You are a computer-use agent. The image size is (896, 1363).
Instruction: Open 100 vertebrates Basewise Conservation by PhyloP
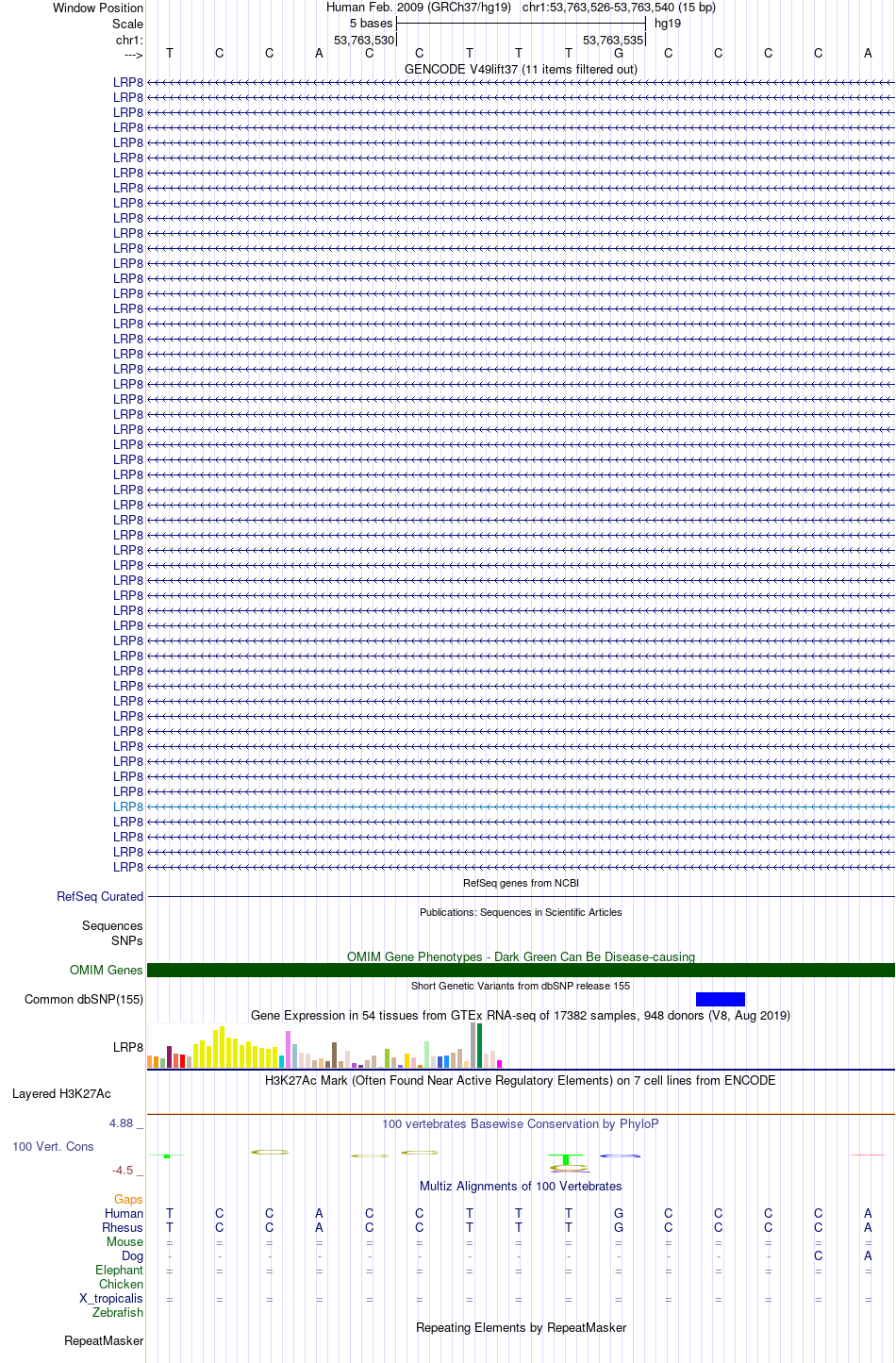coord(521,1123)
